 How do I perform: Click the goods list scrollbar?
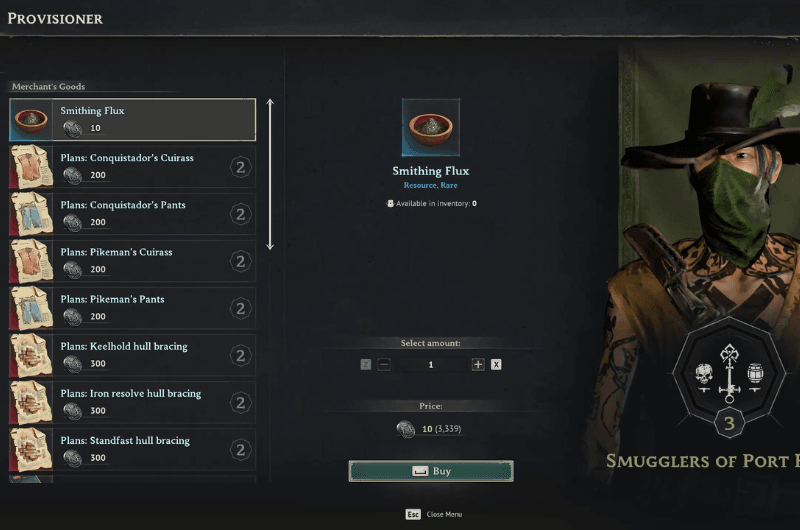(270, 174)
